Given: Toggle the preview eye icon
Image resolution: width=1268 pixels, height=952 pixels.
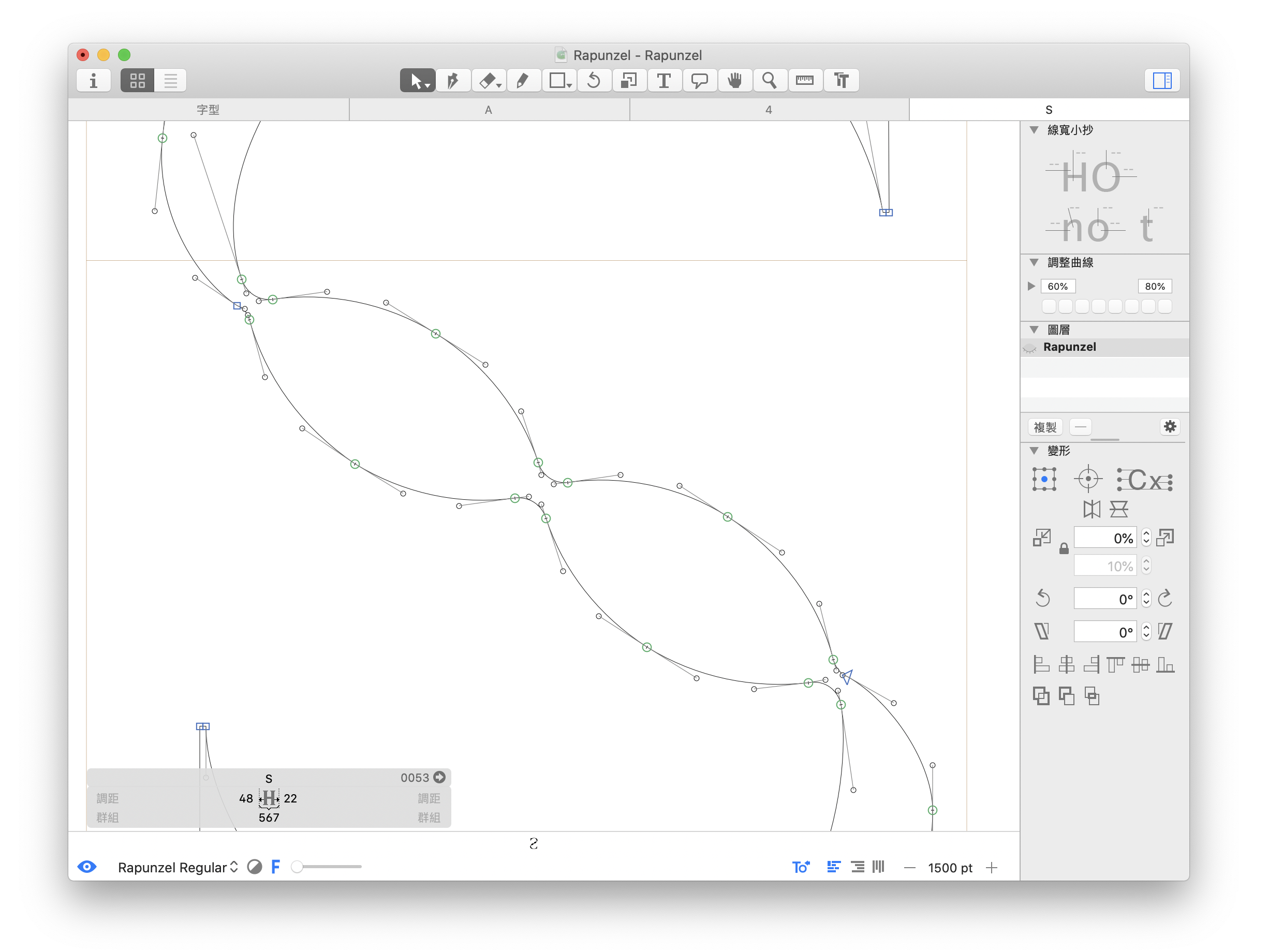Looking at the screenshot, I should click(87, 866).
